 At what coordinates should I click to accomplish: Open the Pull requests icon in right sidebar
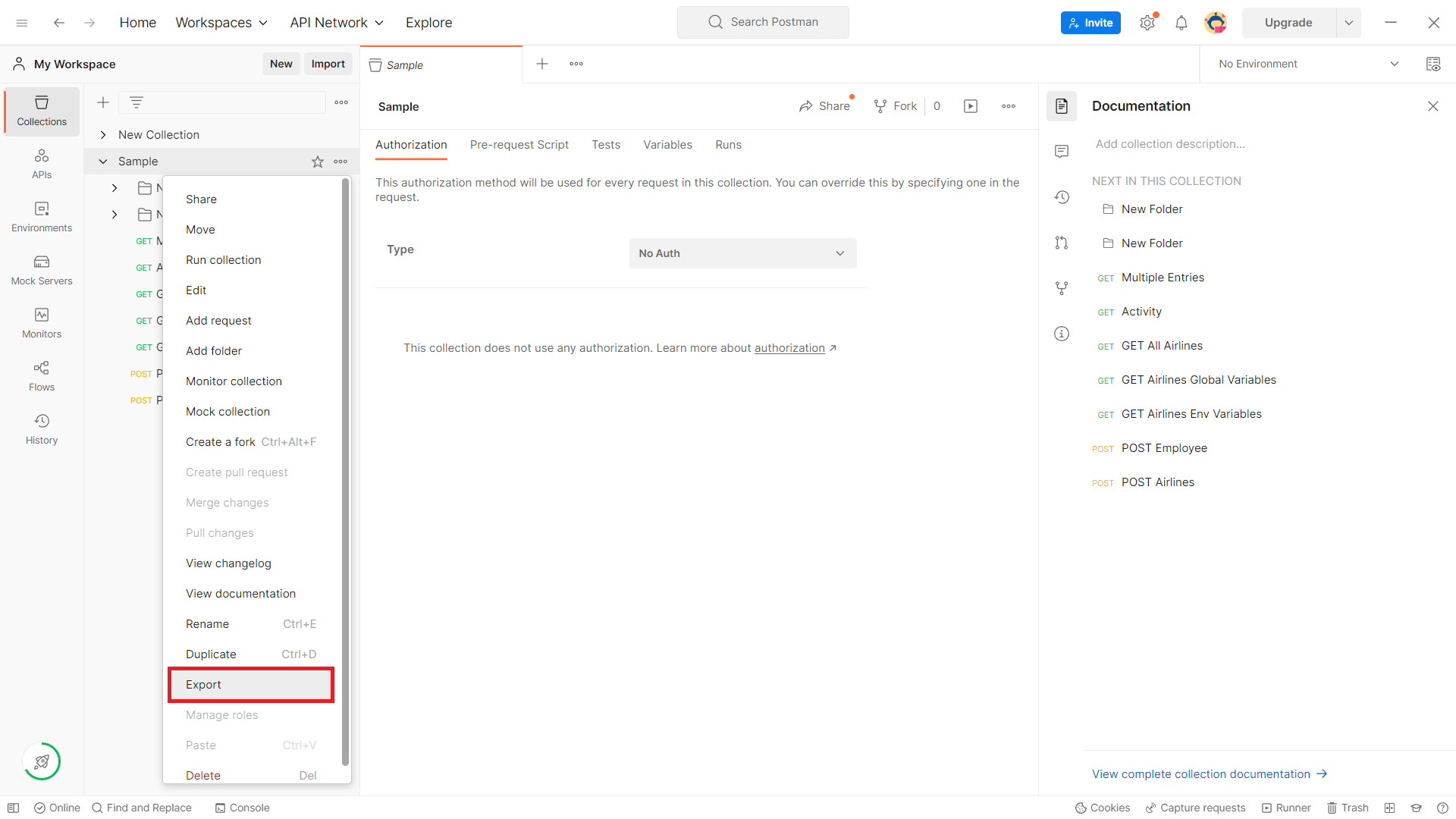click(1062, 243)
